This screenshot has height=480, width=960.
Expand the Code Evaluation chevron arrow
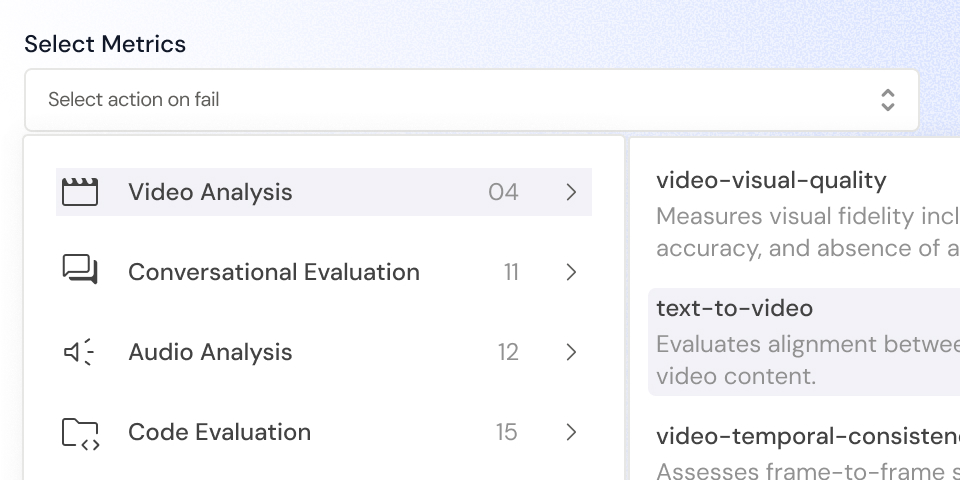tap(571, 432)
